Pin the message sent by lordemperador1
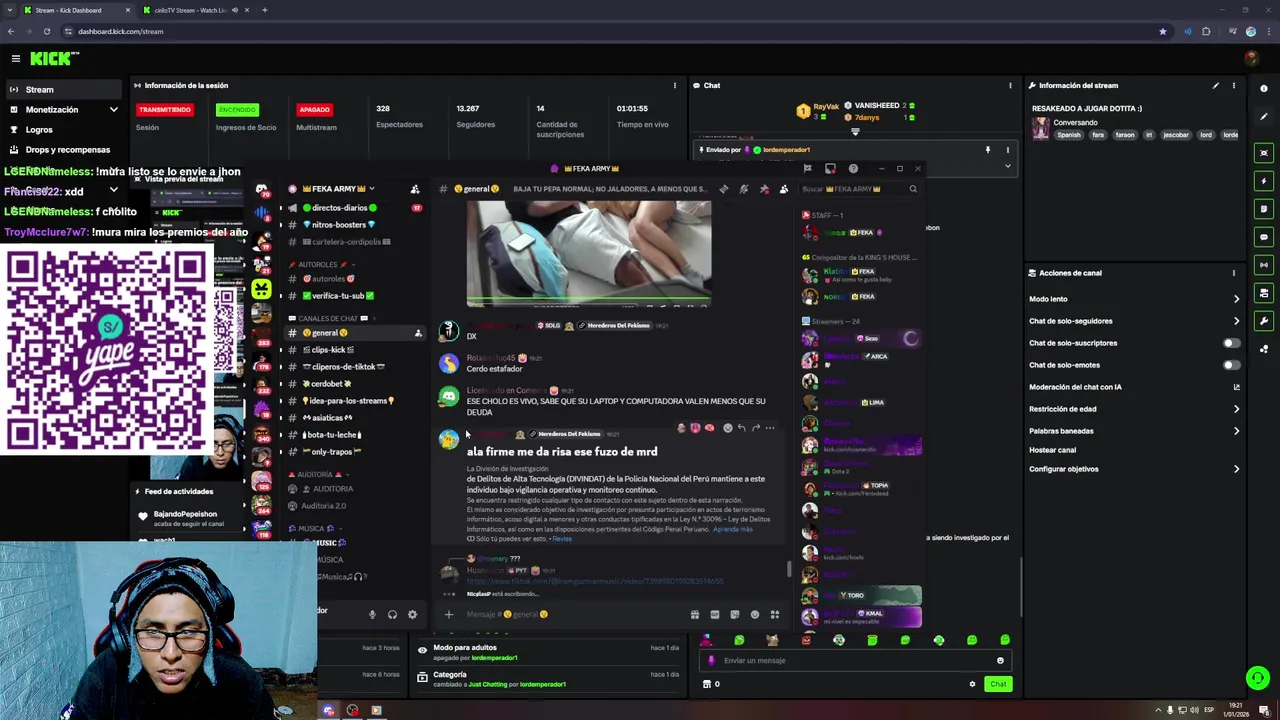 pos(988,150)
